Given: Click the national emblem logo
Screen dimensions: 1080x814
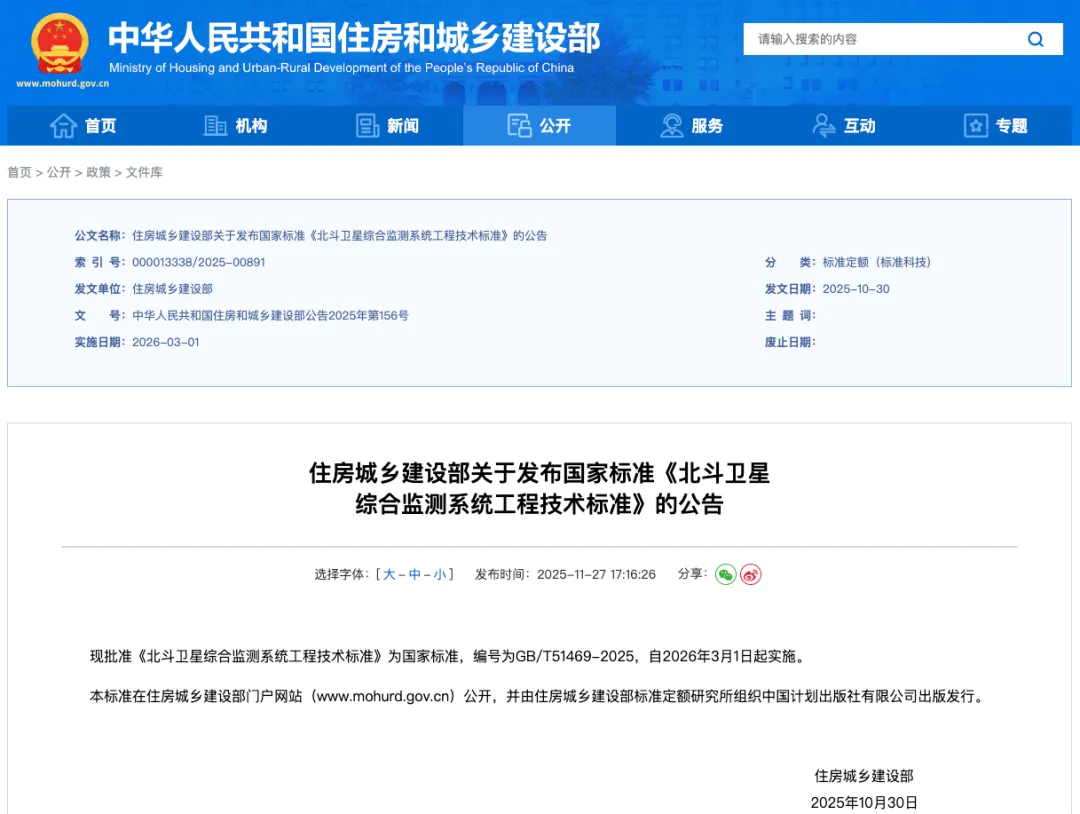Looking at the screenshot, I should (59, 44).
